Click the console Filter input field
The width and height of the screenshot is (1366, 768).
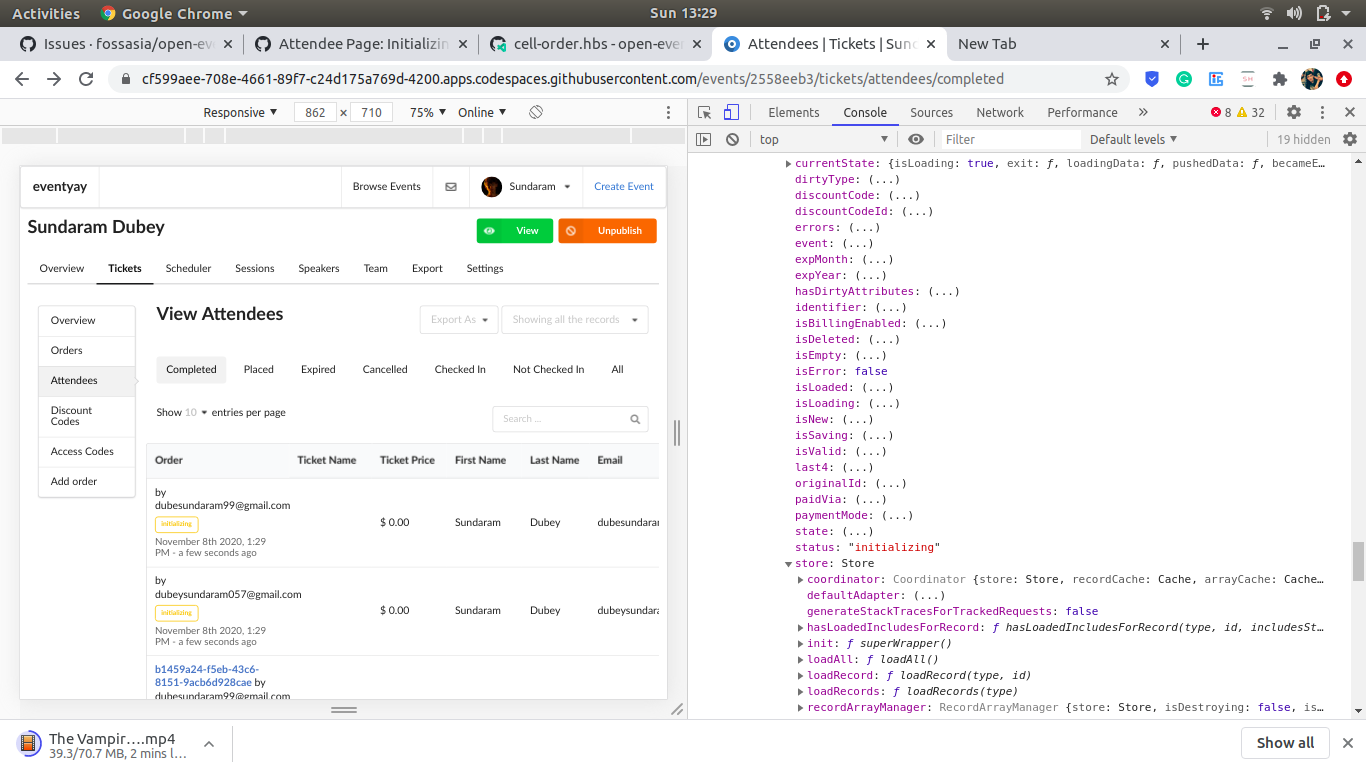pos(1010,139)
